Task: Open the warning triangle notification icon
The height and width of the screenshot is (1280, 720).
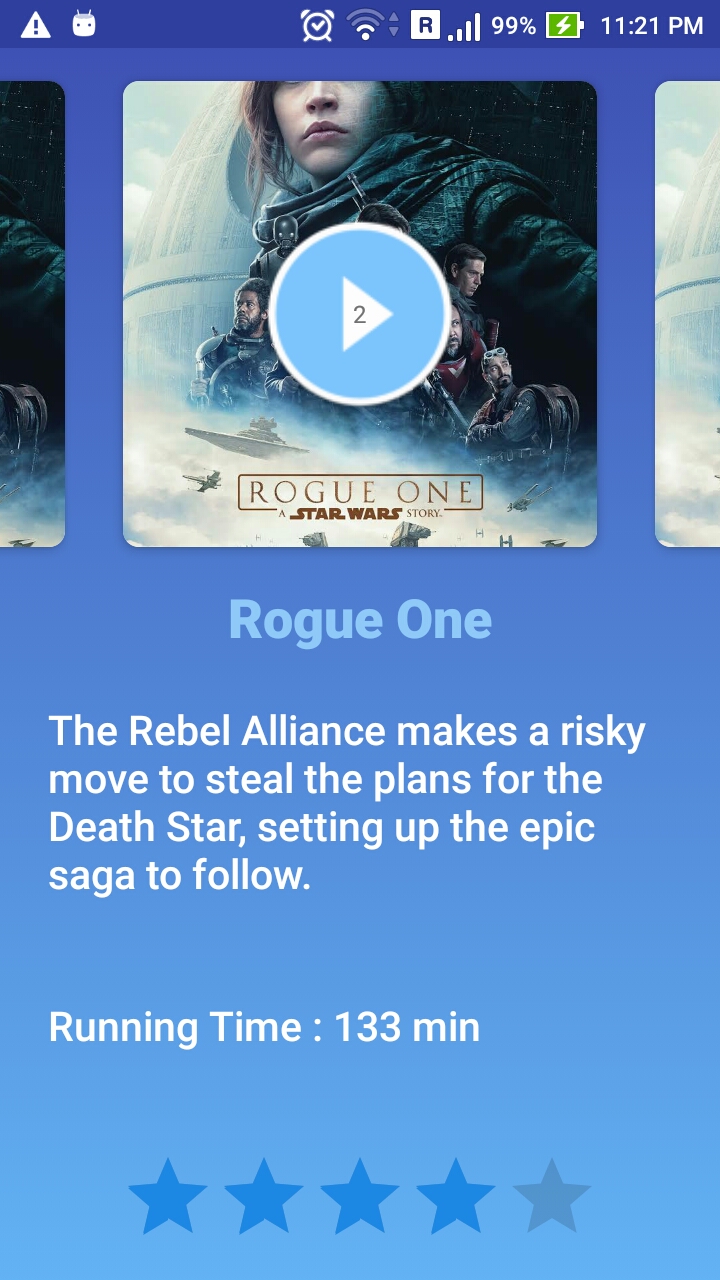Action: (x=36, y=25)
